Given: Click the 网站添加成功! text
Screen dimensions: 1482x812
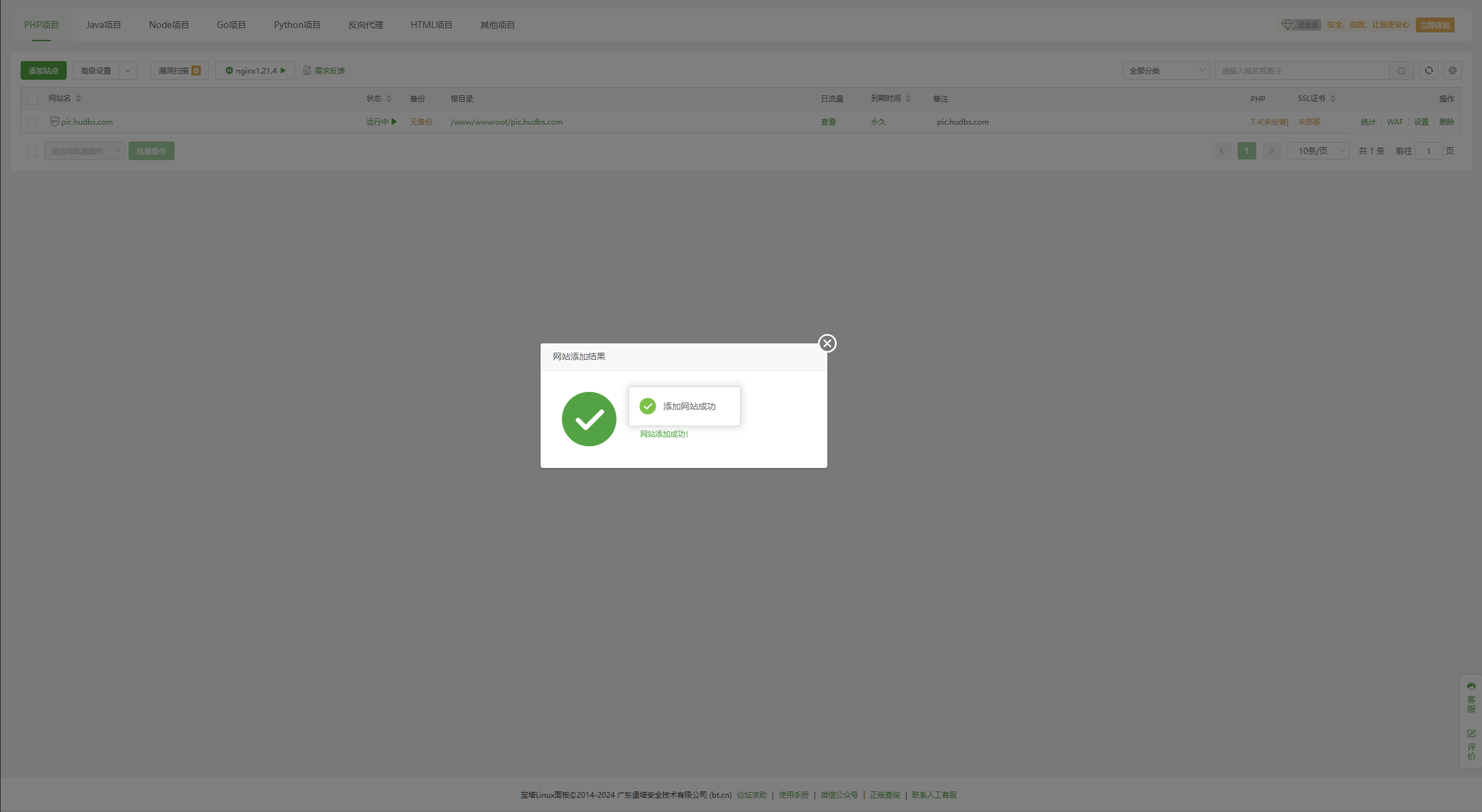Looking at the screenshot, I should point(664,434).
